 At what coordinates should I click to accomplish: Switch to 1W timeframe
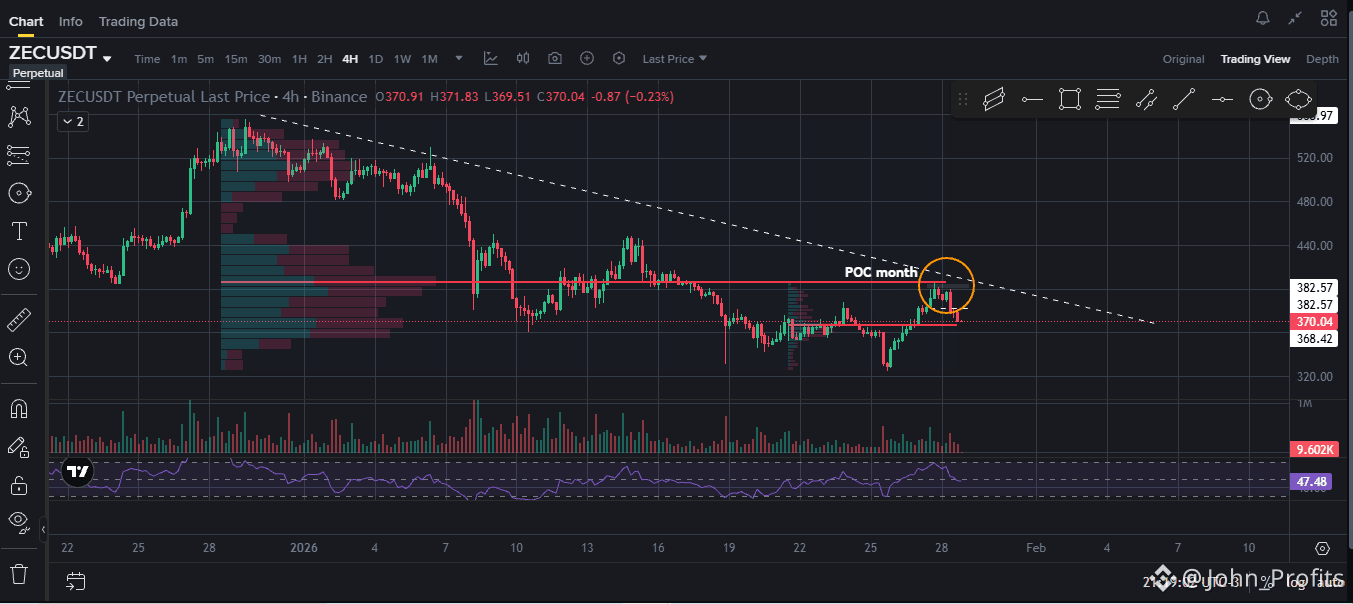tap(402, 59)
